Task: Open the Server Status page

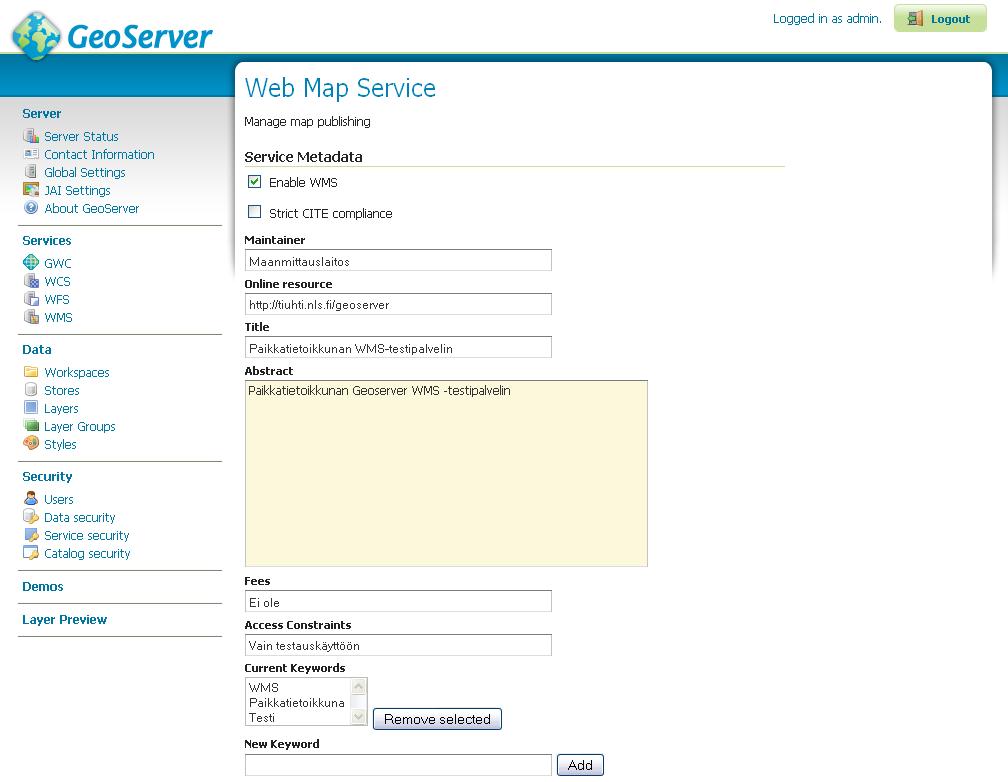Action: click(81, 136)
